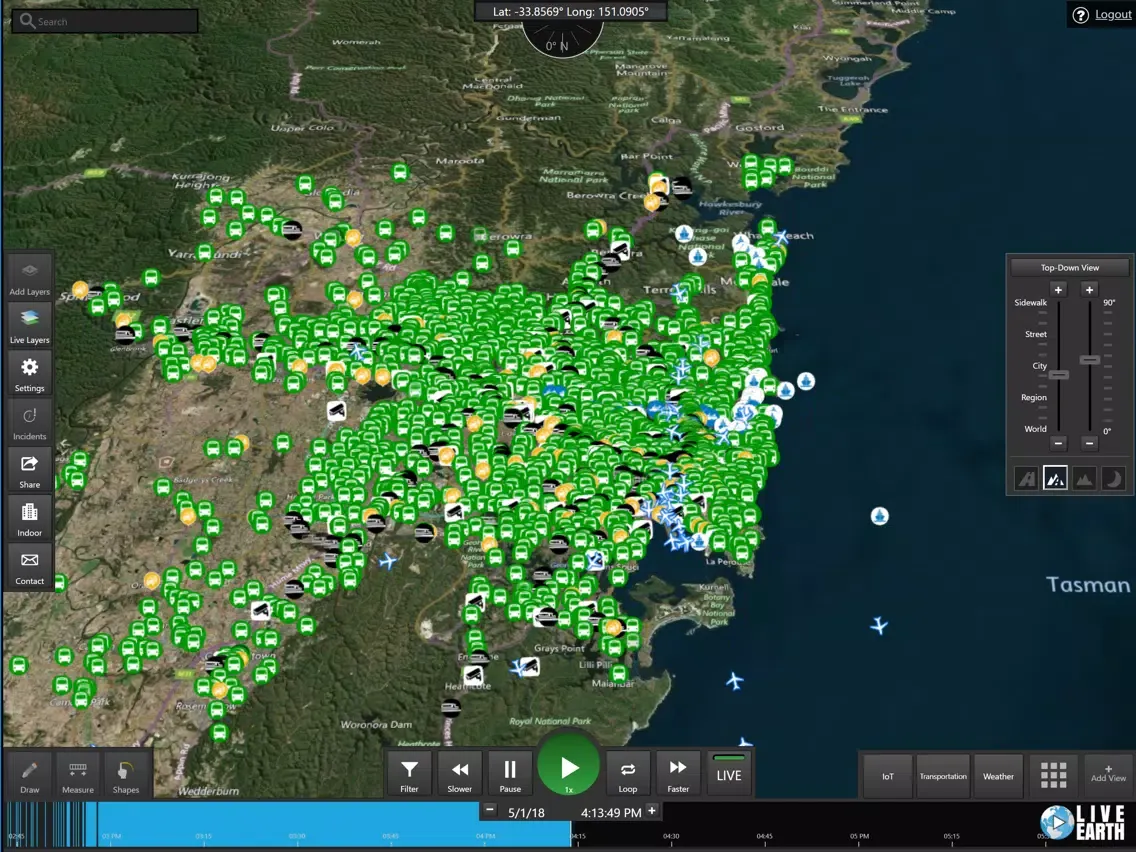Open the Add Layers panel

[29, 277]
